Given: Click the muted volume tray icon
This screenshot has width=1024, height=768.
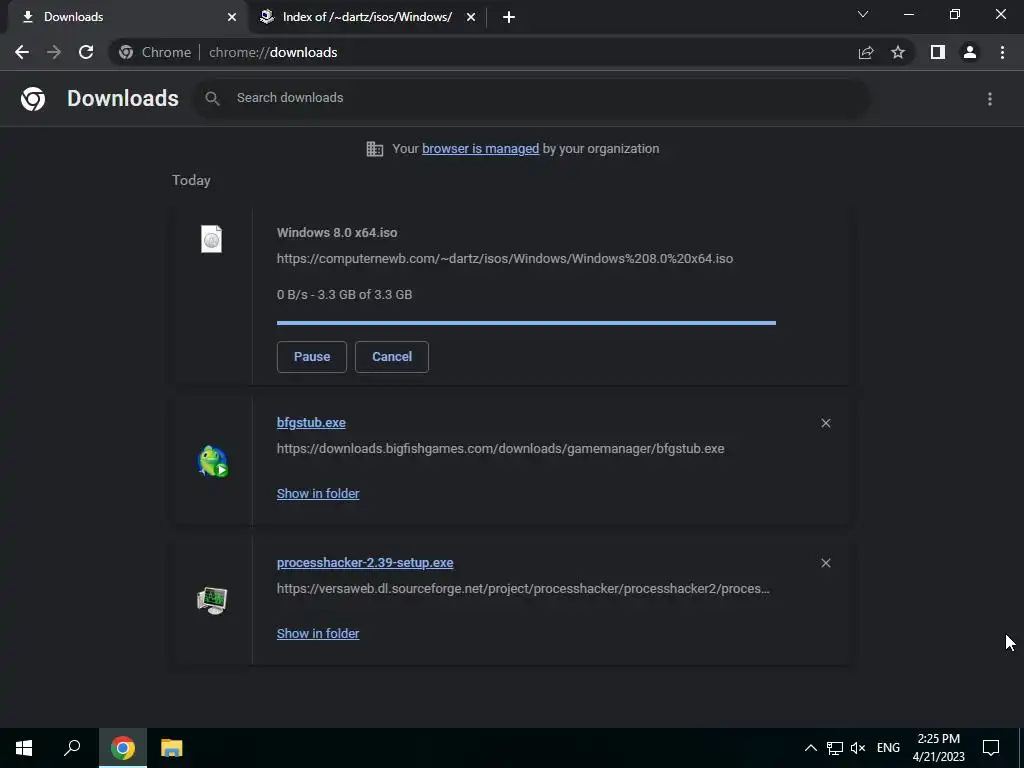Looking at the screenshot, I should tap(858, 748).
